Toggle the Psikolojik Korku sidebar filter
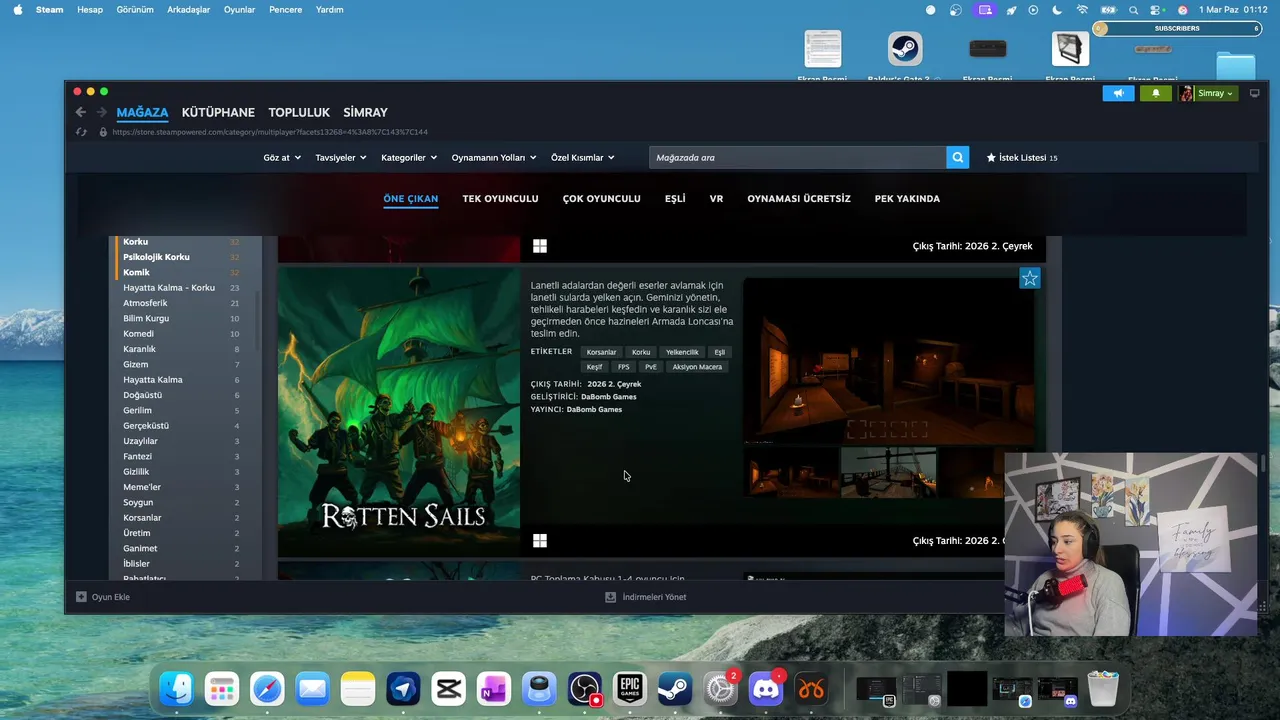The height and width of the screenshot is (720, 1280). pos(156,257)
